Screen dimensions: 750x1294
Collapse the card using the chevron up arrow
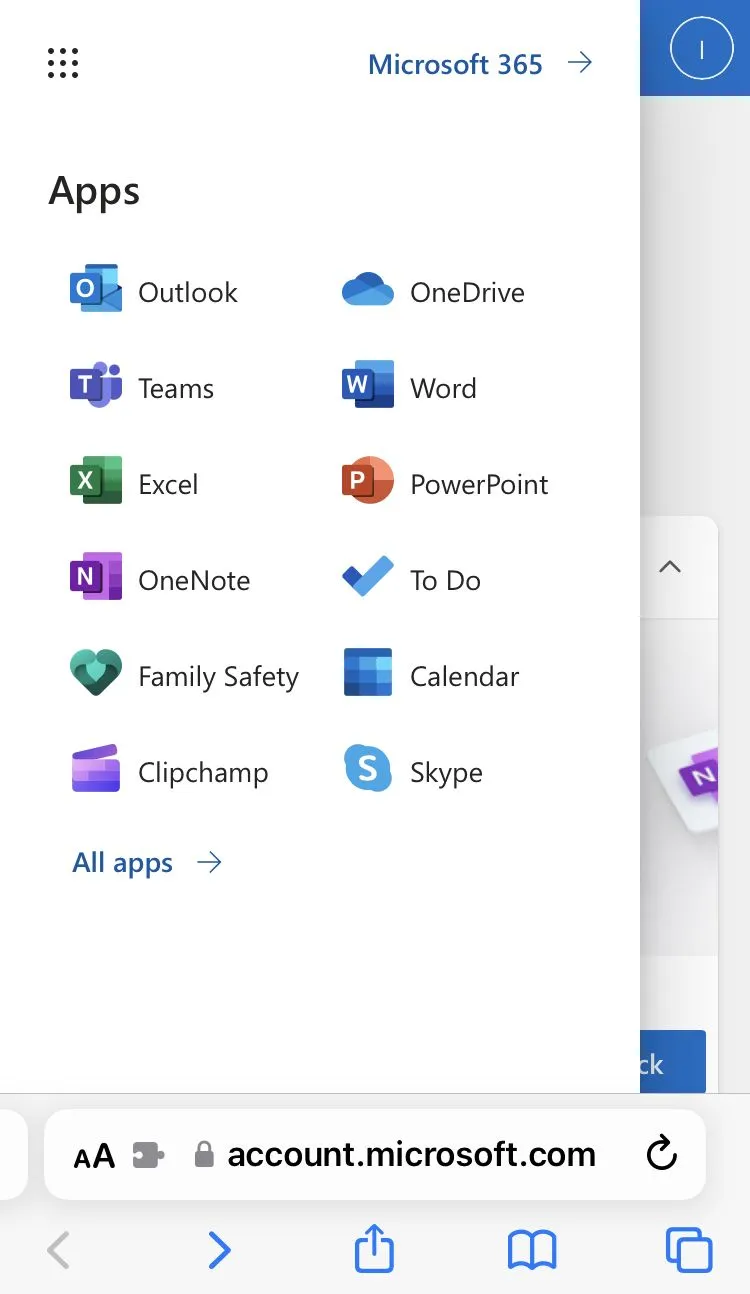click(x=670, y=567)
